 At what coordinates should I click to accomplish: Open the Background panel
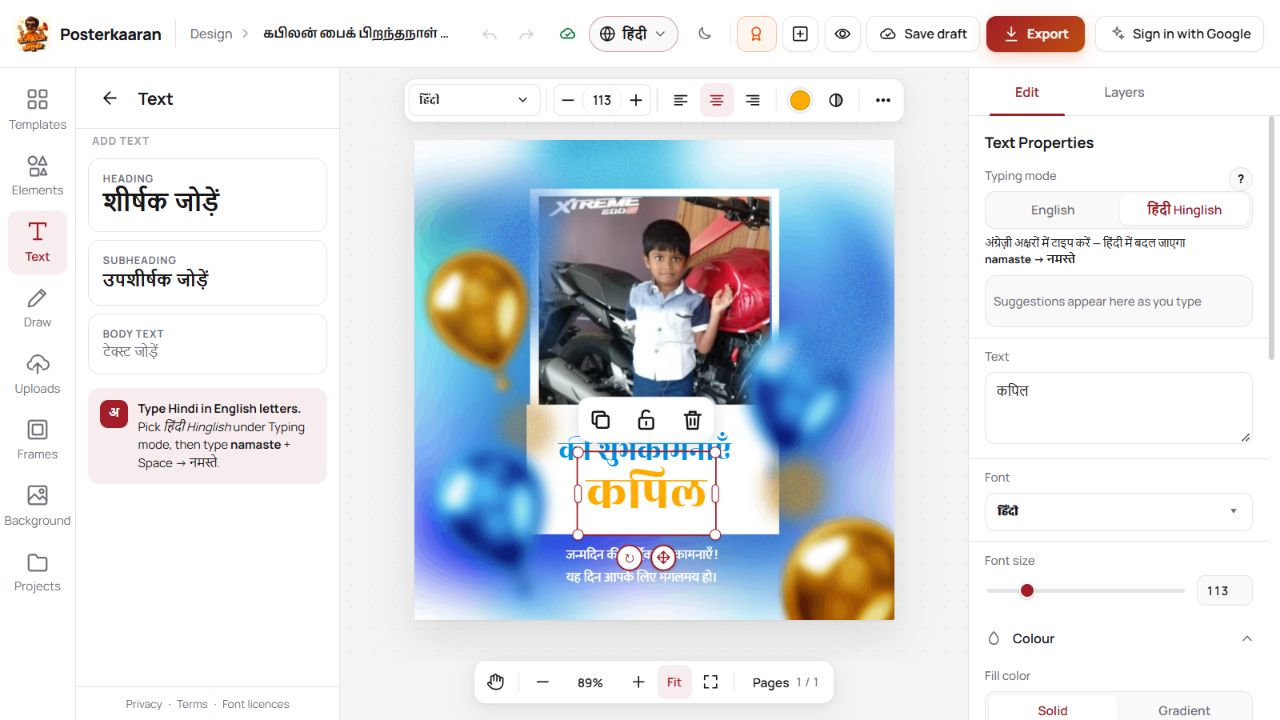click(x=37, y=505)
